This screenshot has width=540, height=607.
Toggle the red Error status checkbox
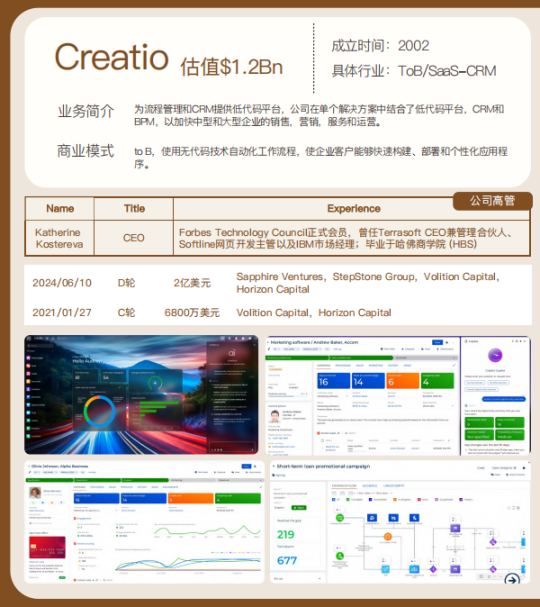(x=419, y=499)
